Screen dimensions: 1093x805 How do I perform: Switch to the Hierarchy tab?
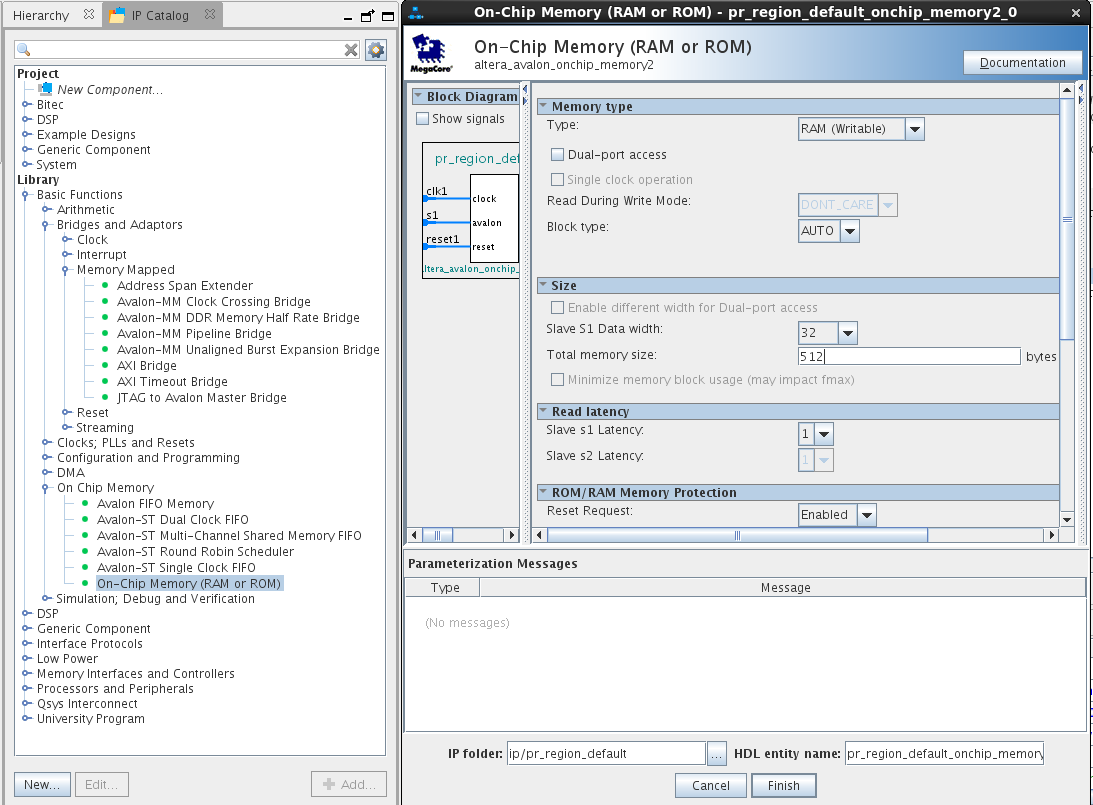click(x=41, y=15)
